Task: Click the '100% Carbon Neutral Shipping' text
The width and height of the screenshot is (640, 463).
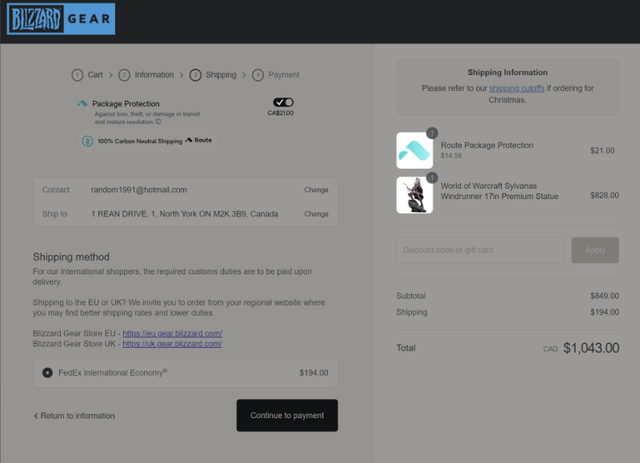Action: [140, 141]
